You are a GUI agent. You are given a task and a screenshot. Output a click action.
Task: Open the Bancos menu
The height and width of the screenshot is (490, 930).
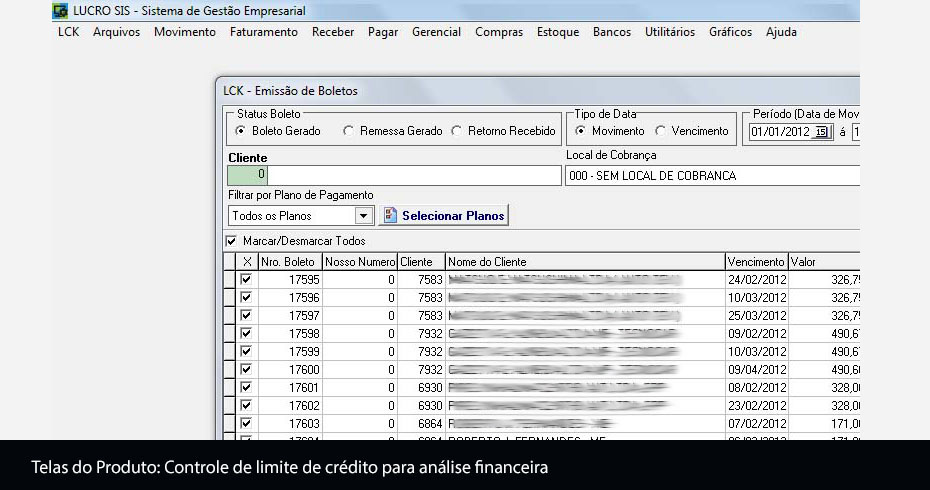click(611, 32)
